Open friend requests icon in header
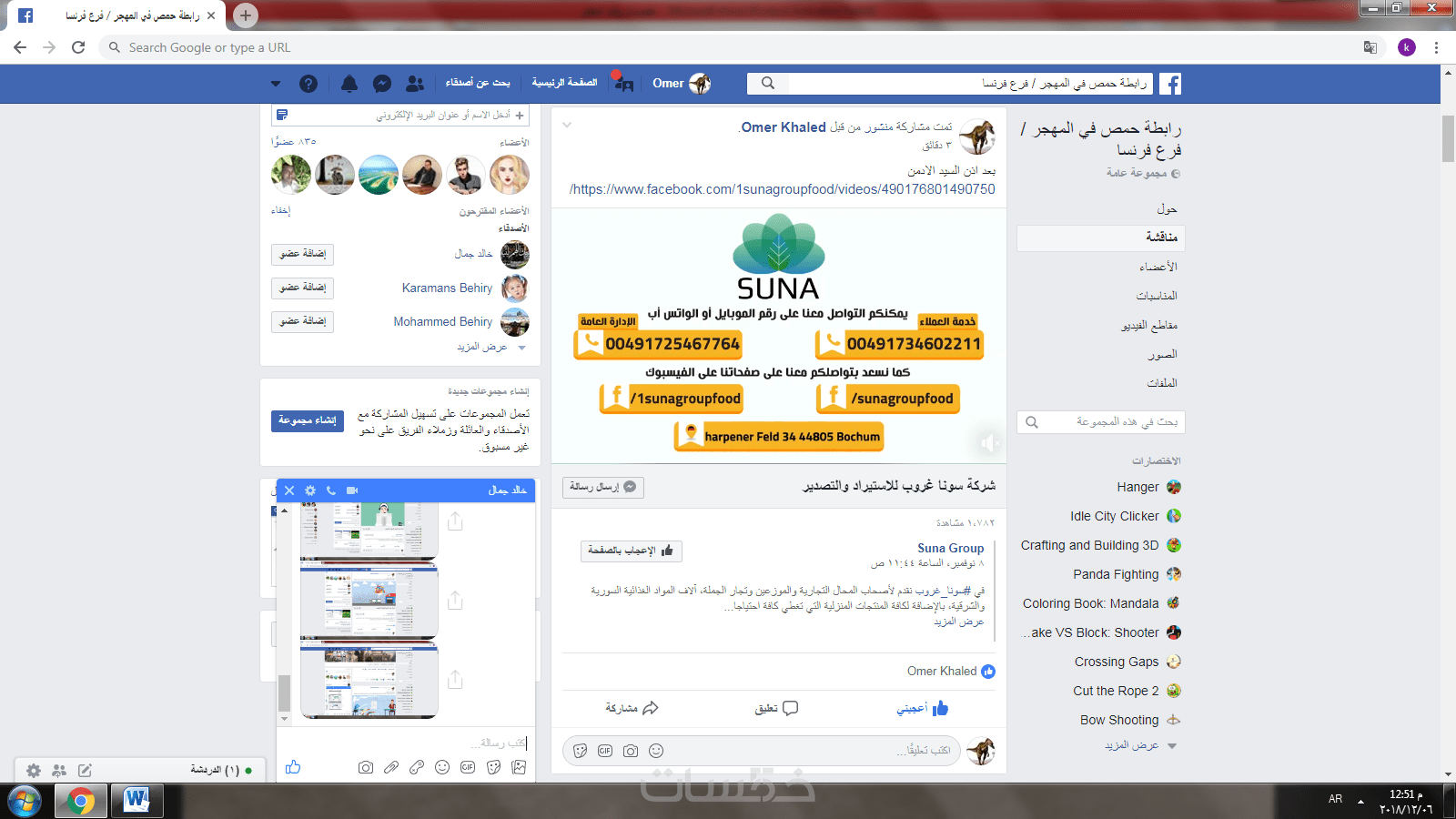Image resolution: width=1456 pixels, height=819 pixels. [415, 84]
